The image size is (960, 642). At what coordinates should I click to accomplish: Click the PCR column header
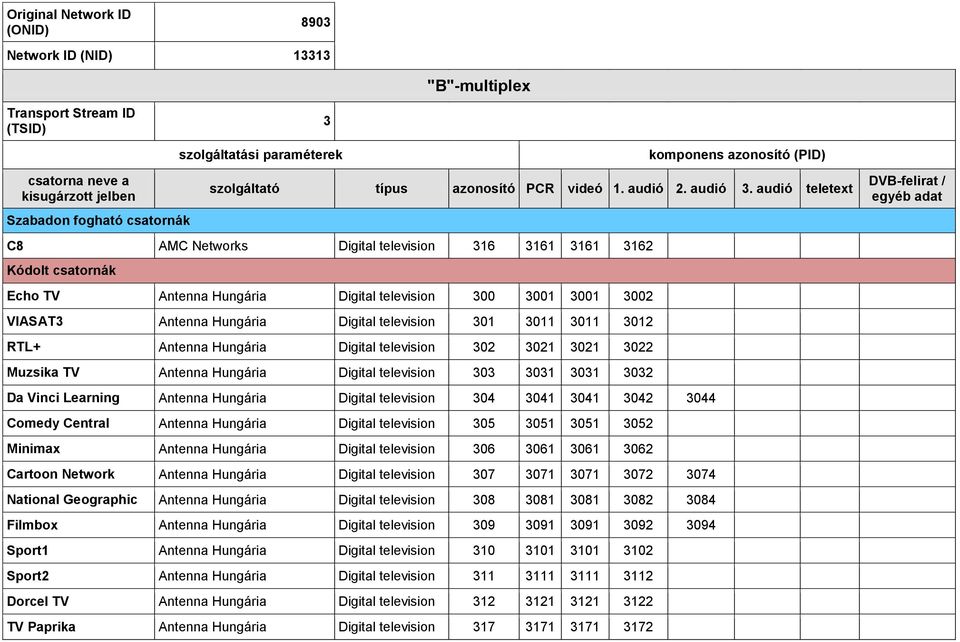[x=540, y=188]
